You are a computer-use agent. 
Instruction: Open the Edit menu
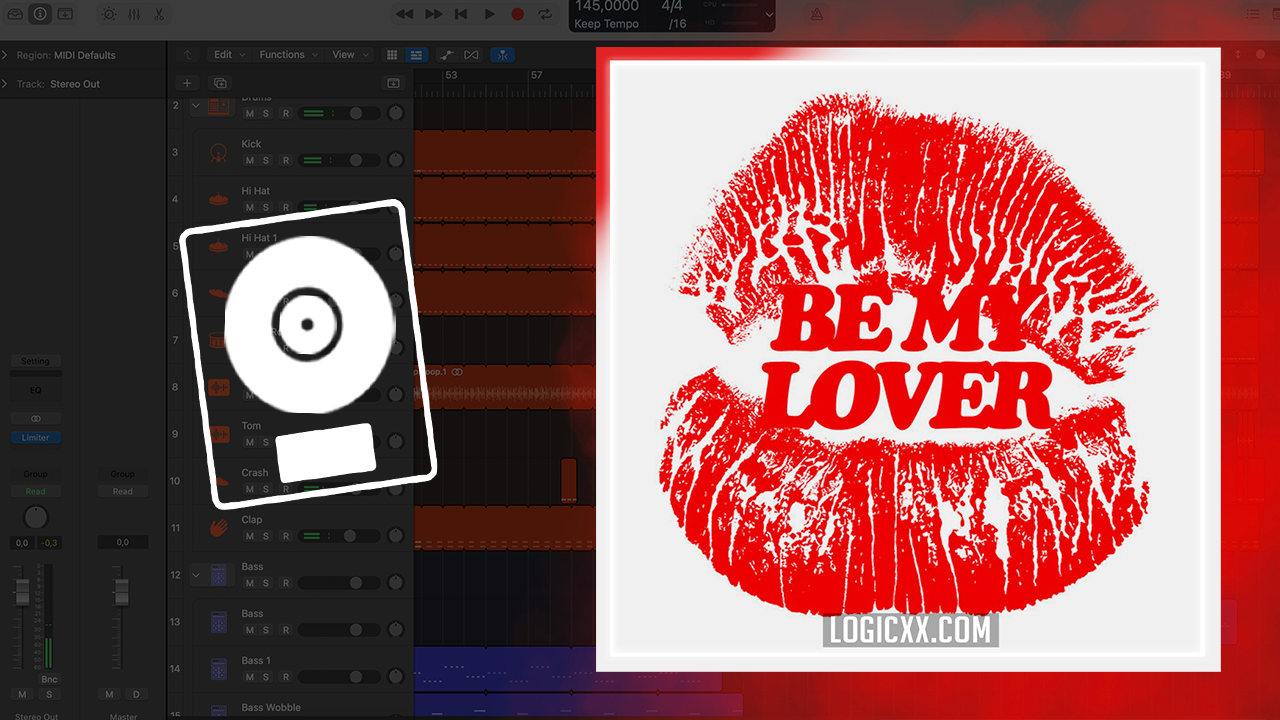228,55
